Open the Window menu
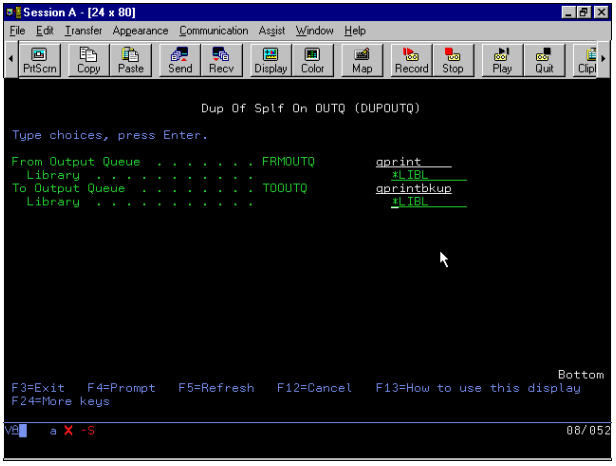 tap(314, 31)
